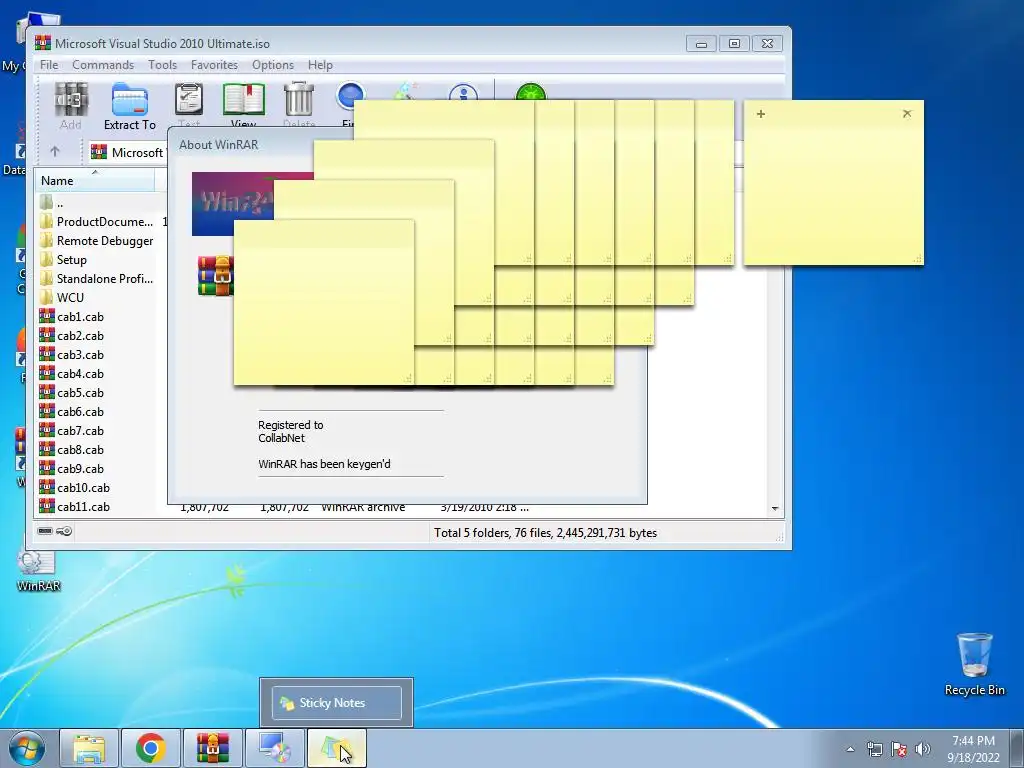Sort the list by the Name column header
This screenshot has width=1024, height=768.
[95, 180]
